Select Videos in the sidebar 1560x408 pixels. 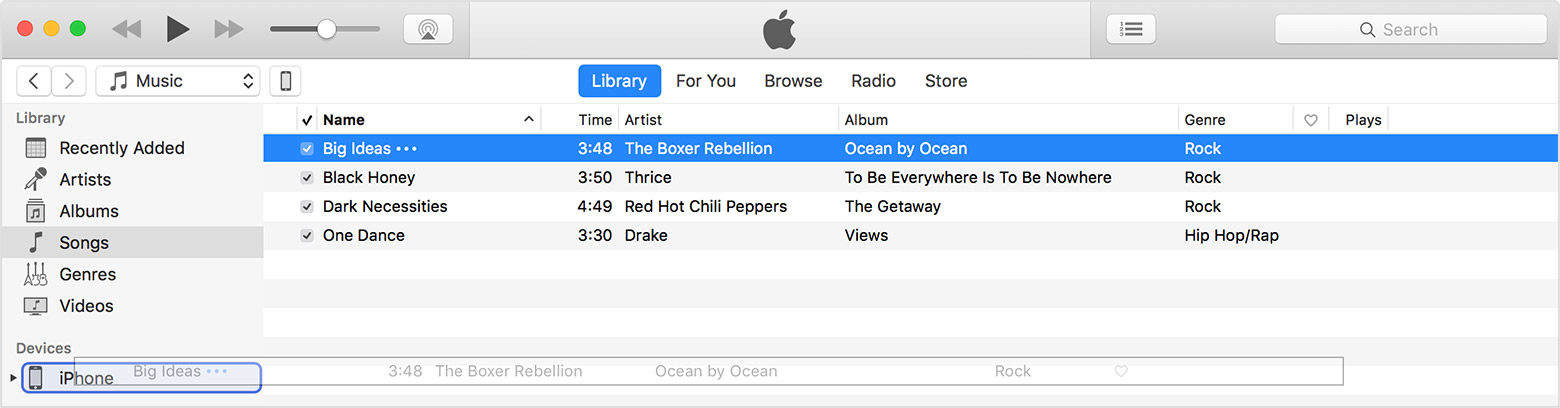tap(132, 306)
